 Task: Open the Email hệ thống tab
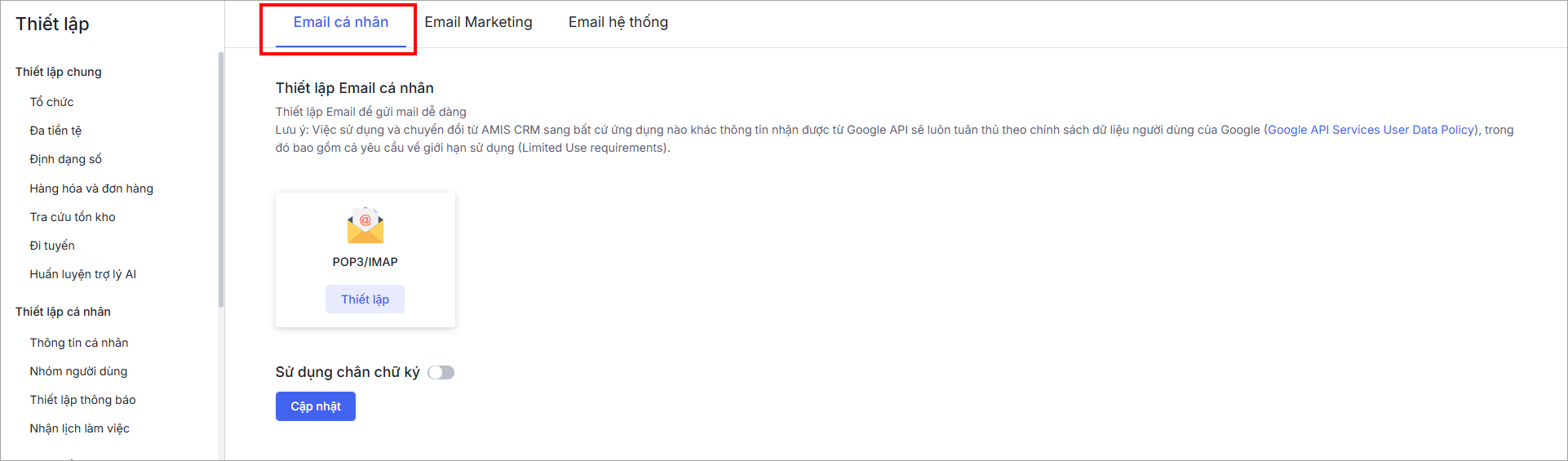point(618,23)
